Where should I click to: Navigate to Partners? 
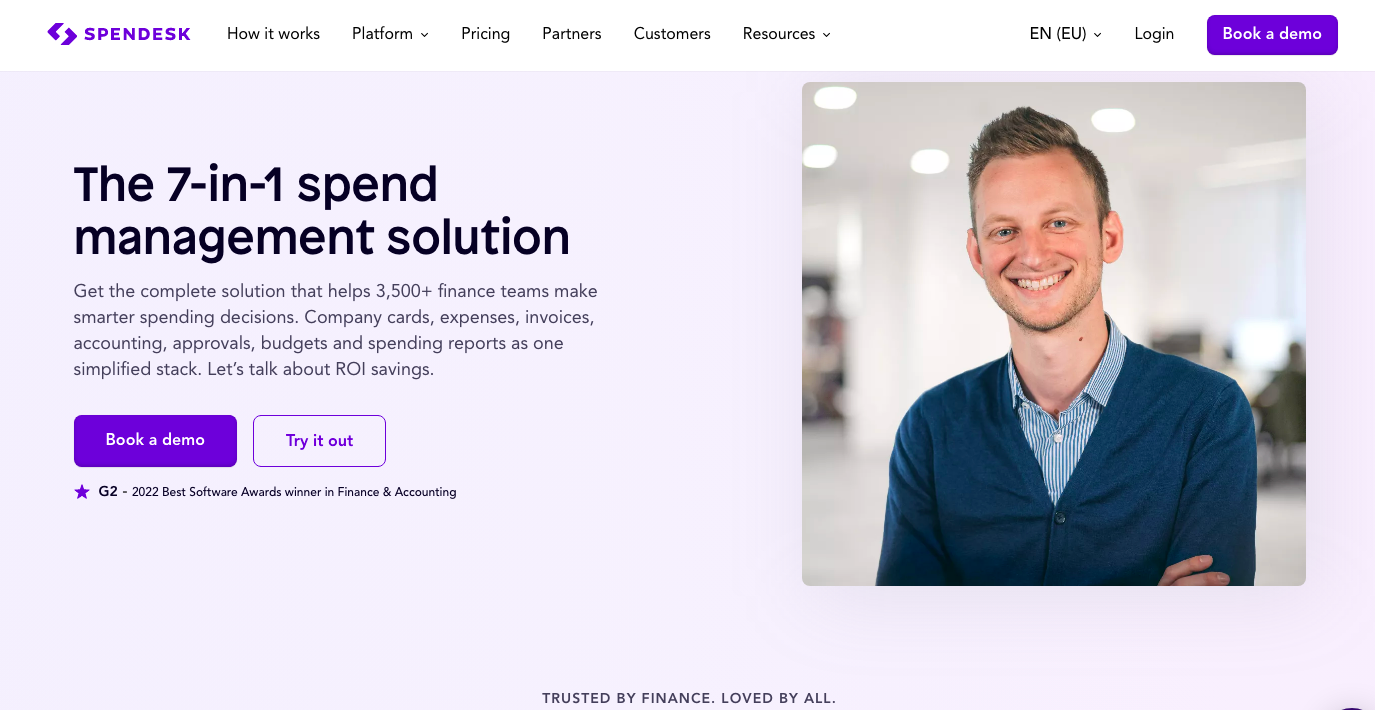(572, 34)
